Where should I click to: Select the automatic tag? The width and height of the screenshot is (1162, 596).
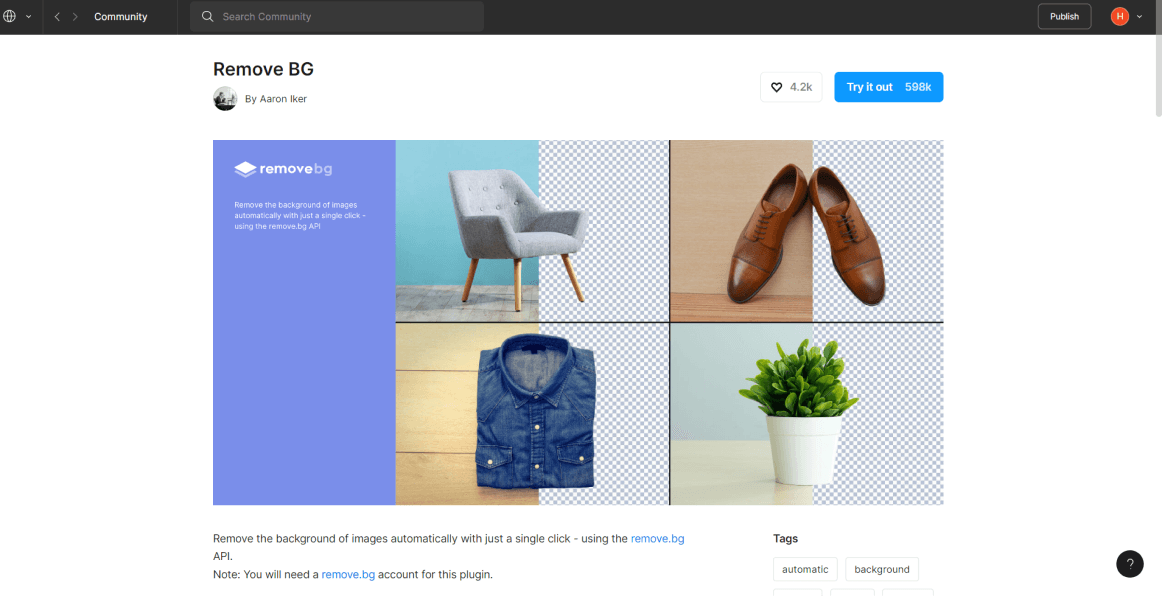coord(805,569)
